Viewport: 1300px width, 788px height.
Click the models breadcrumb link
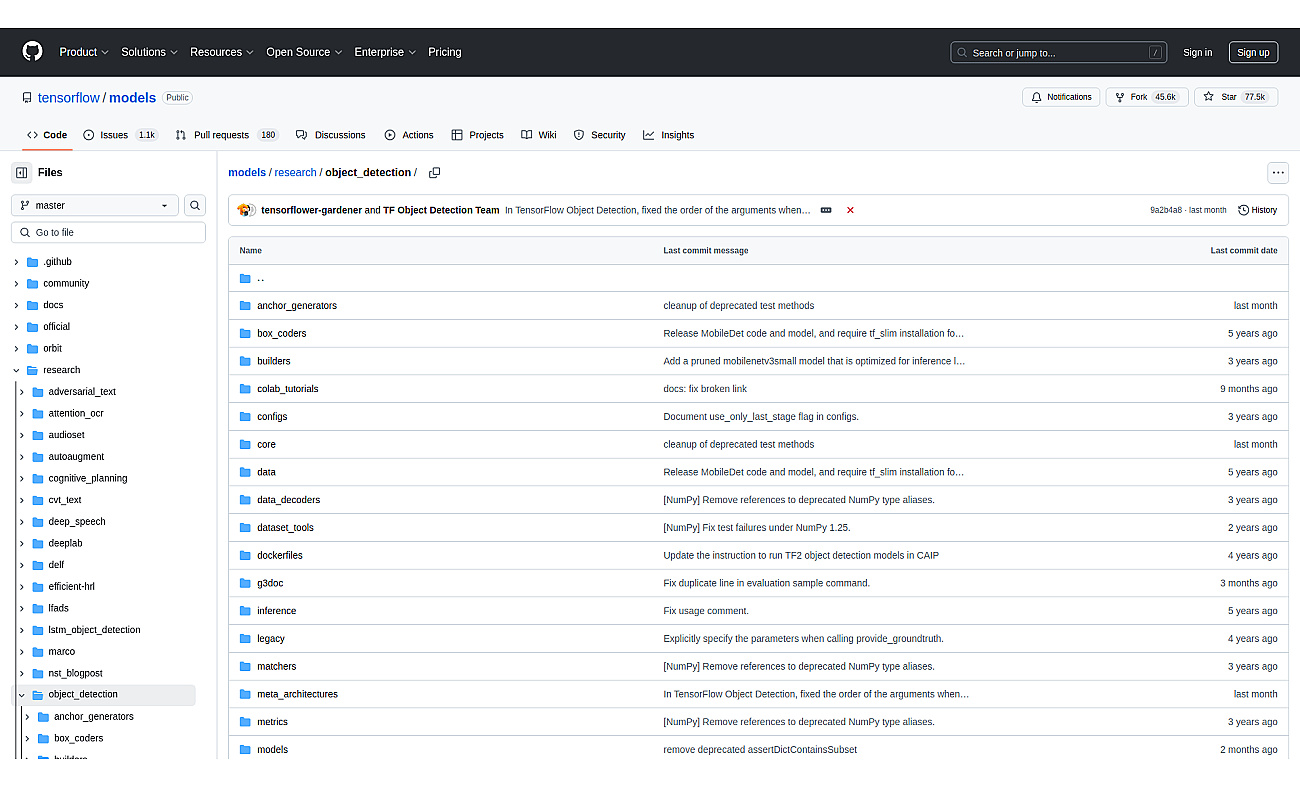(x=247, y=173)
